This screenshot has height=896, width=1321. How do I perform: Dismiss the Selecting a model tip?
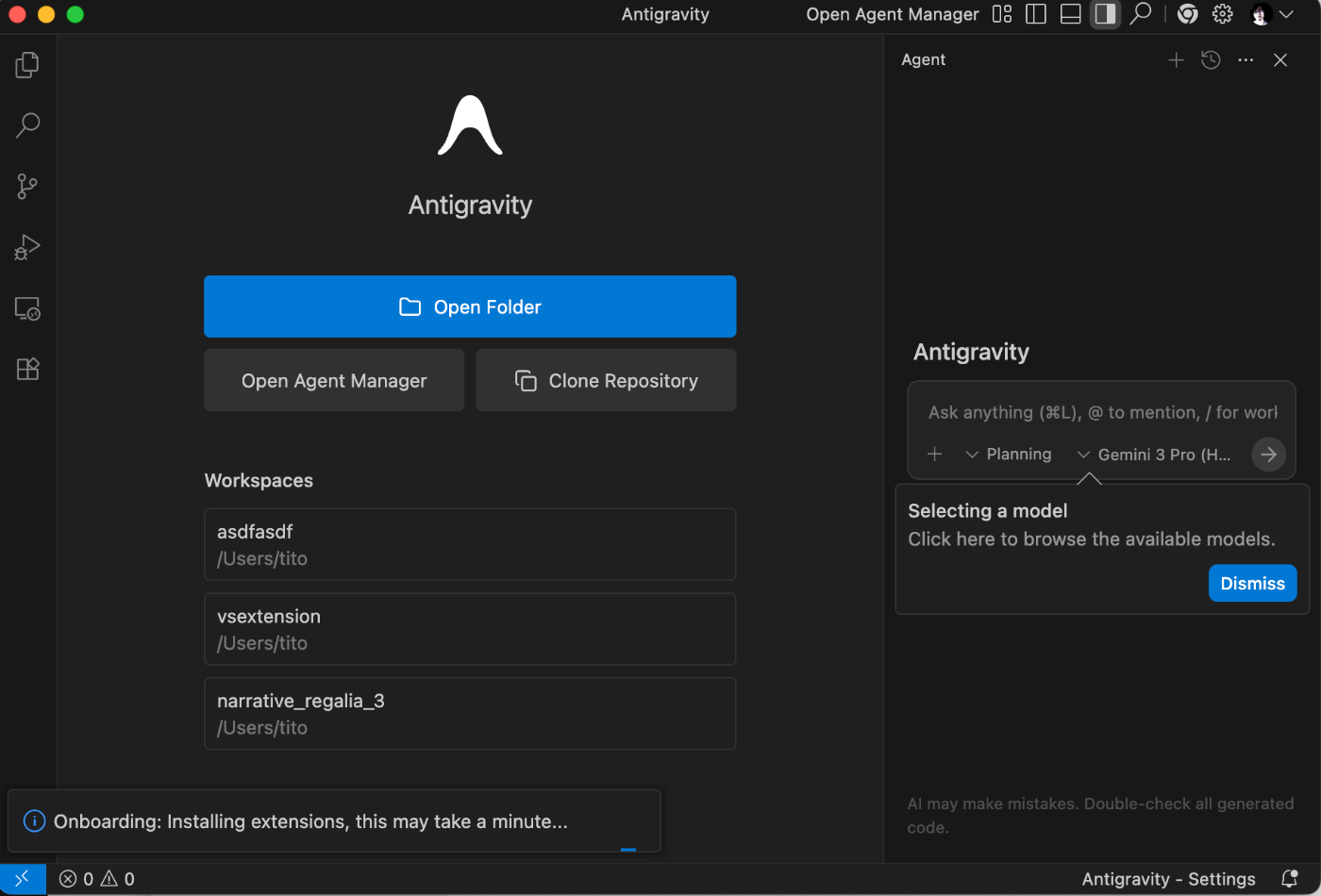[1252, 583]
